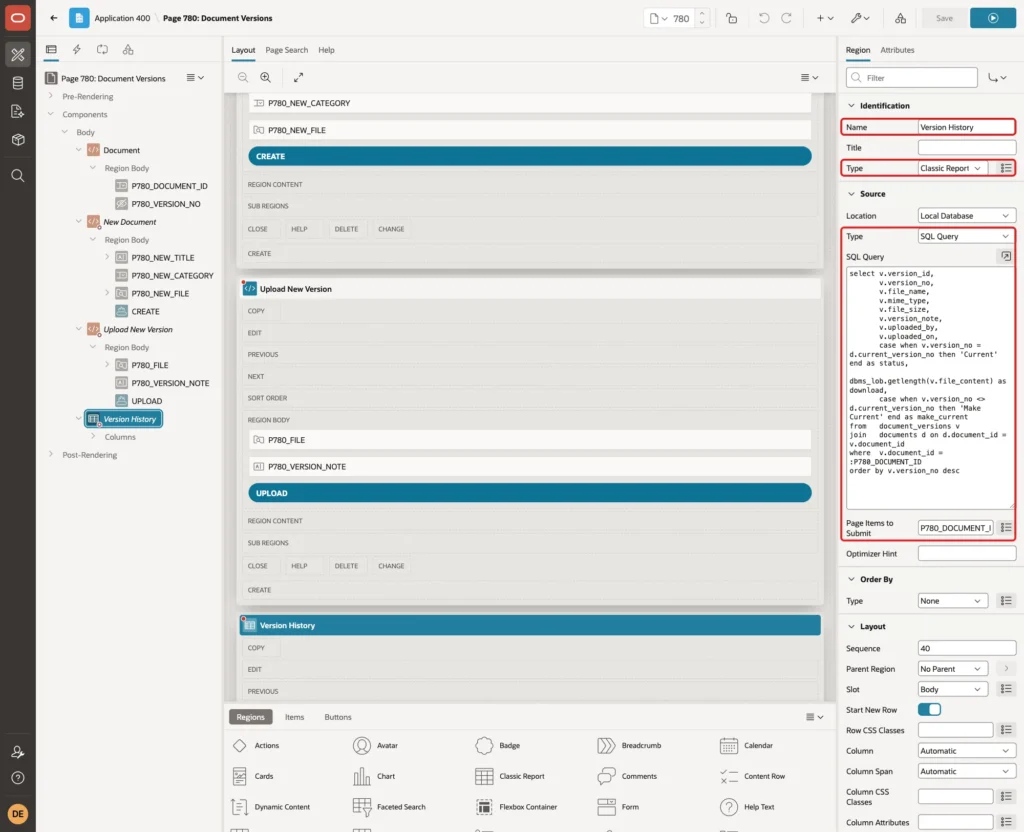Open the Parent Region dropdown
This screenshot has height=832, width=1024.
click(952, 669)
